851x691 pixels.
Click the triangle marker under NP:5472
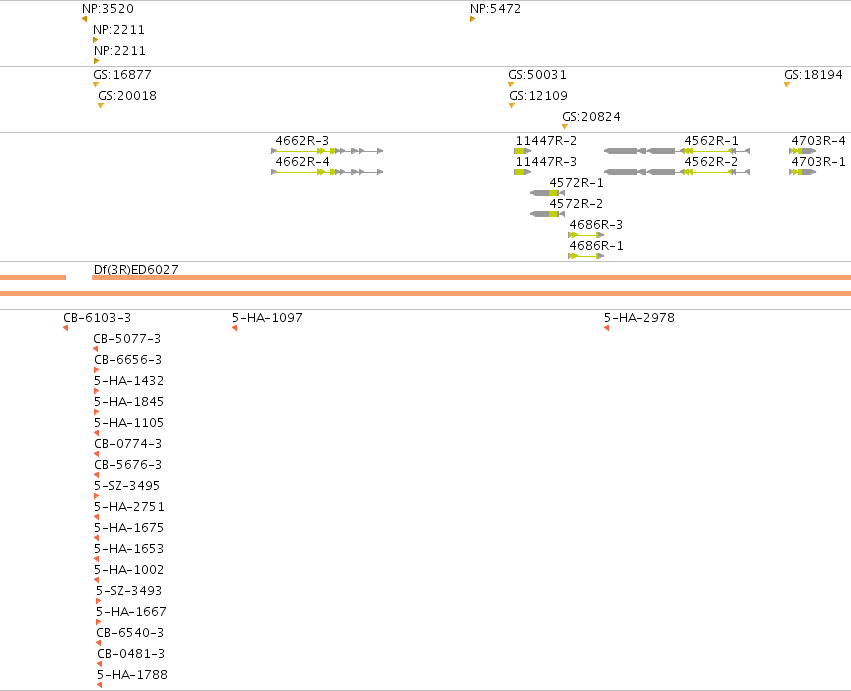(473, 19)
